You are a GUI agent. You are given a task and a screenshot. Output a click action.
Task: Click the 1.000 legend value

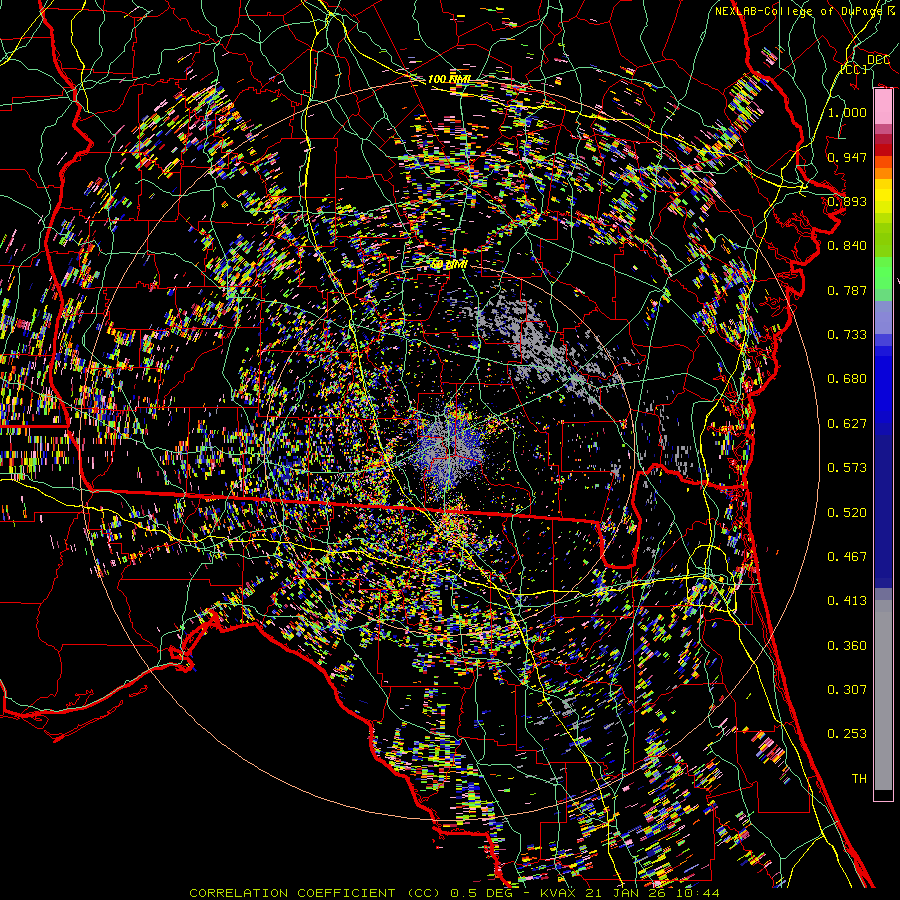click(x=847, y=112)
